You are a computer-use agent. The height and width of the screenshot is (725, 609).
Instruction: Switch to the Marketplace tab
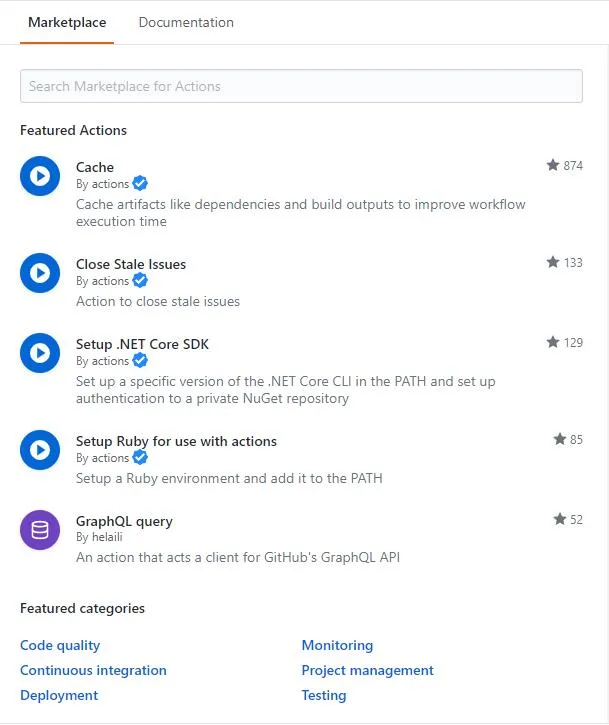click(x=67, y=22)
